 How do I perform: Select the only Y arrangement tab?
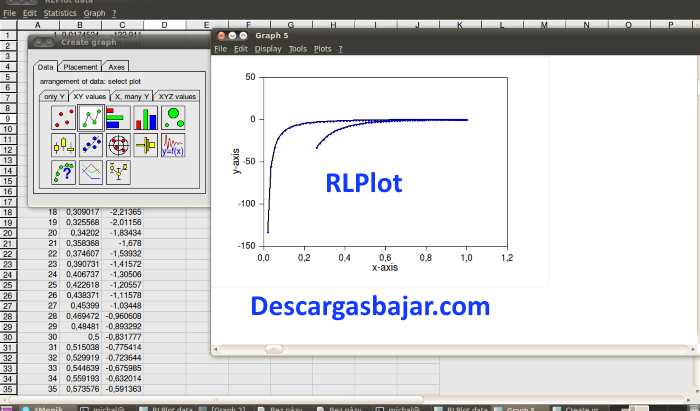click(x=54, y=96)
